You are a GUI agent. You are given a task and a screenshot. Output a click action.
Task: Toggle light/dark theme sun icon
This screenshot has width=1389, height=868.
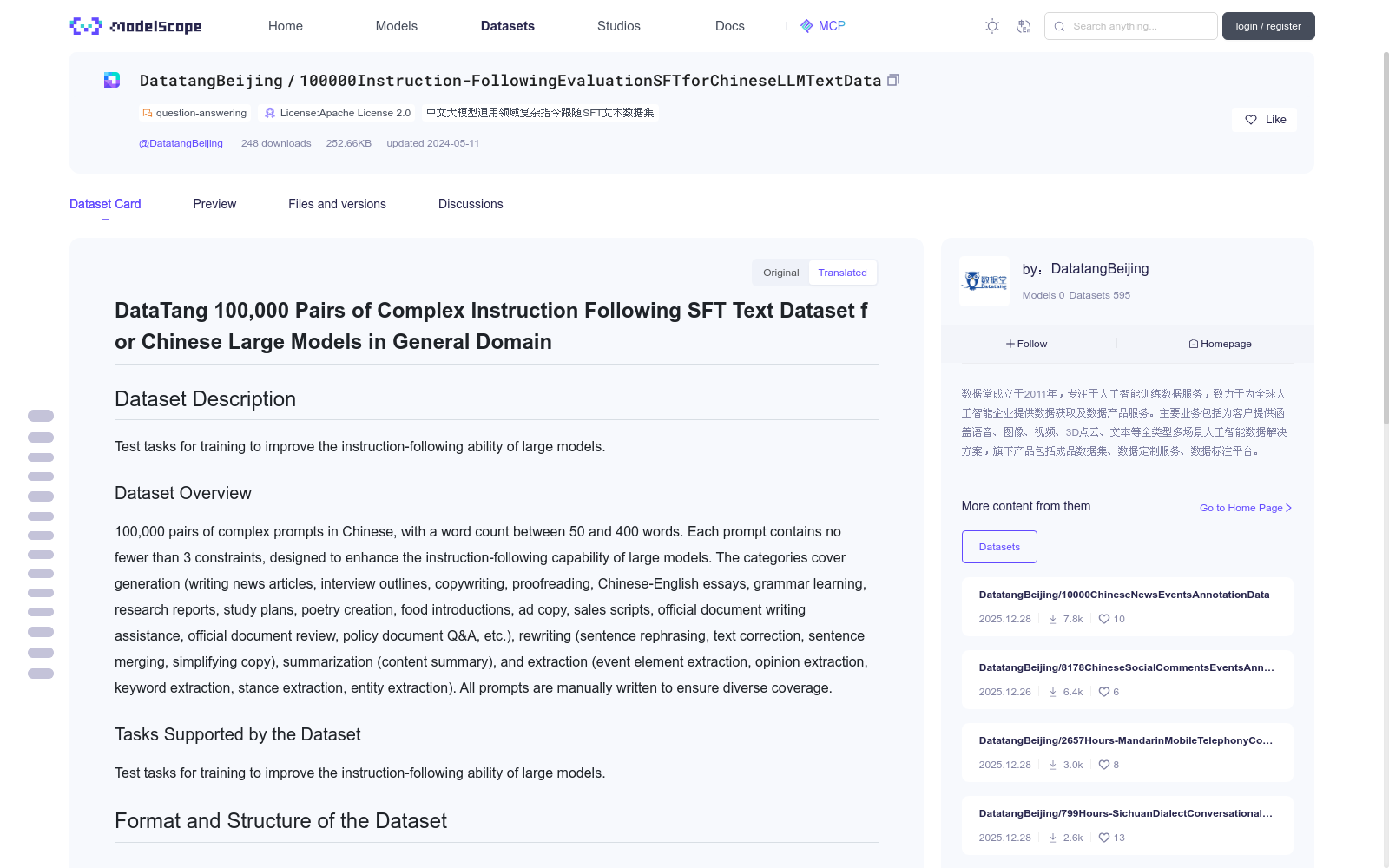(x=992, y=26)
